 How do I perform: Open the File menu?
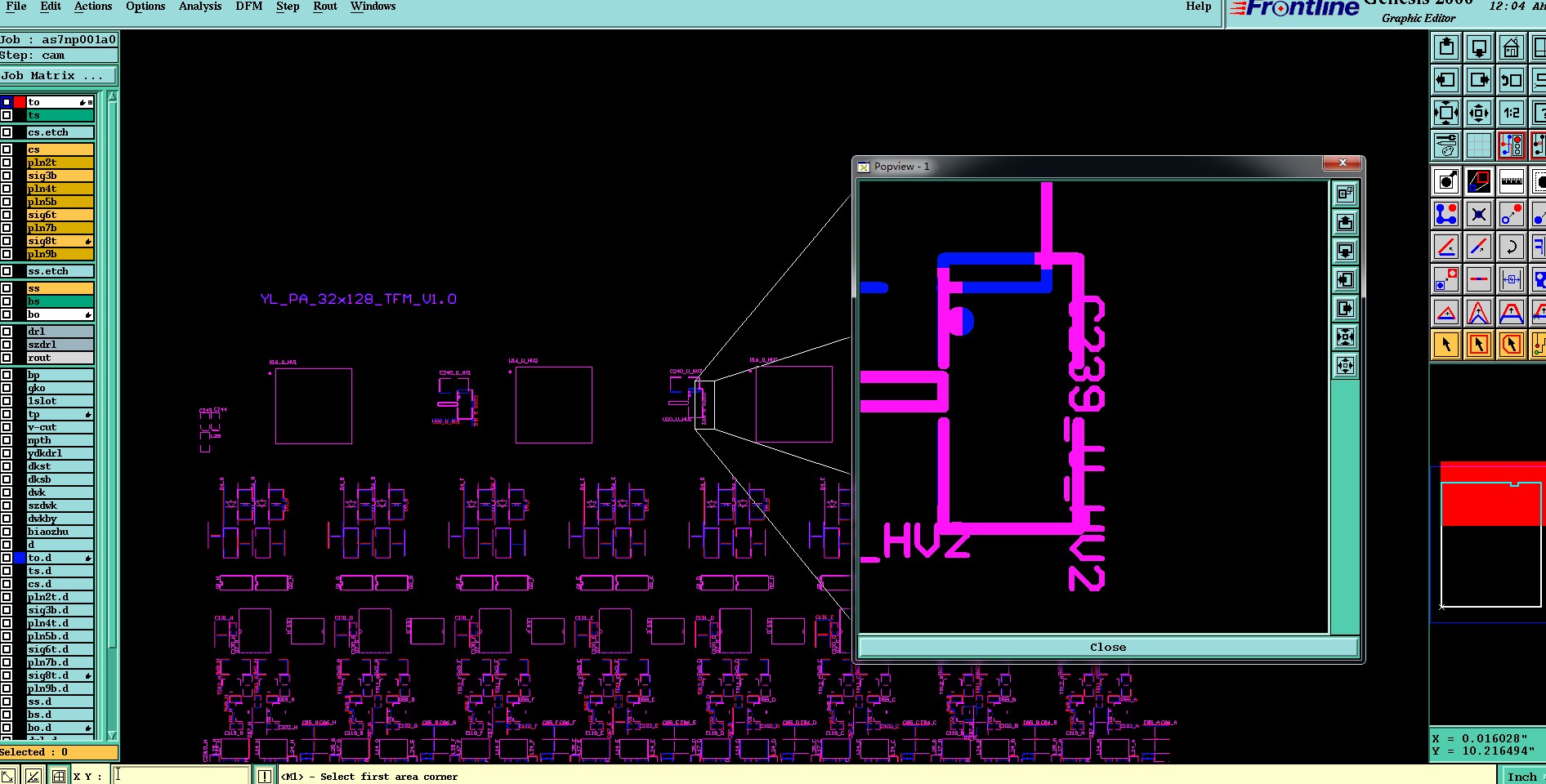[16, 7]
